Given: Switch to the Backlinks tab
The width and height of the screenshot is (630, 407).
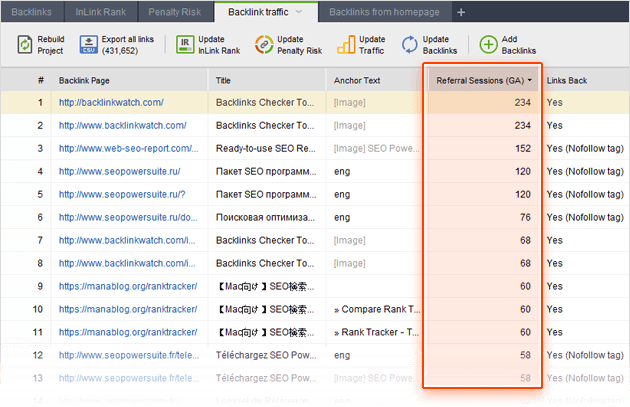Looking at the screenshot, I should (x=31, y=12).
